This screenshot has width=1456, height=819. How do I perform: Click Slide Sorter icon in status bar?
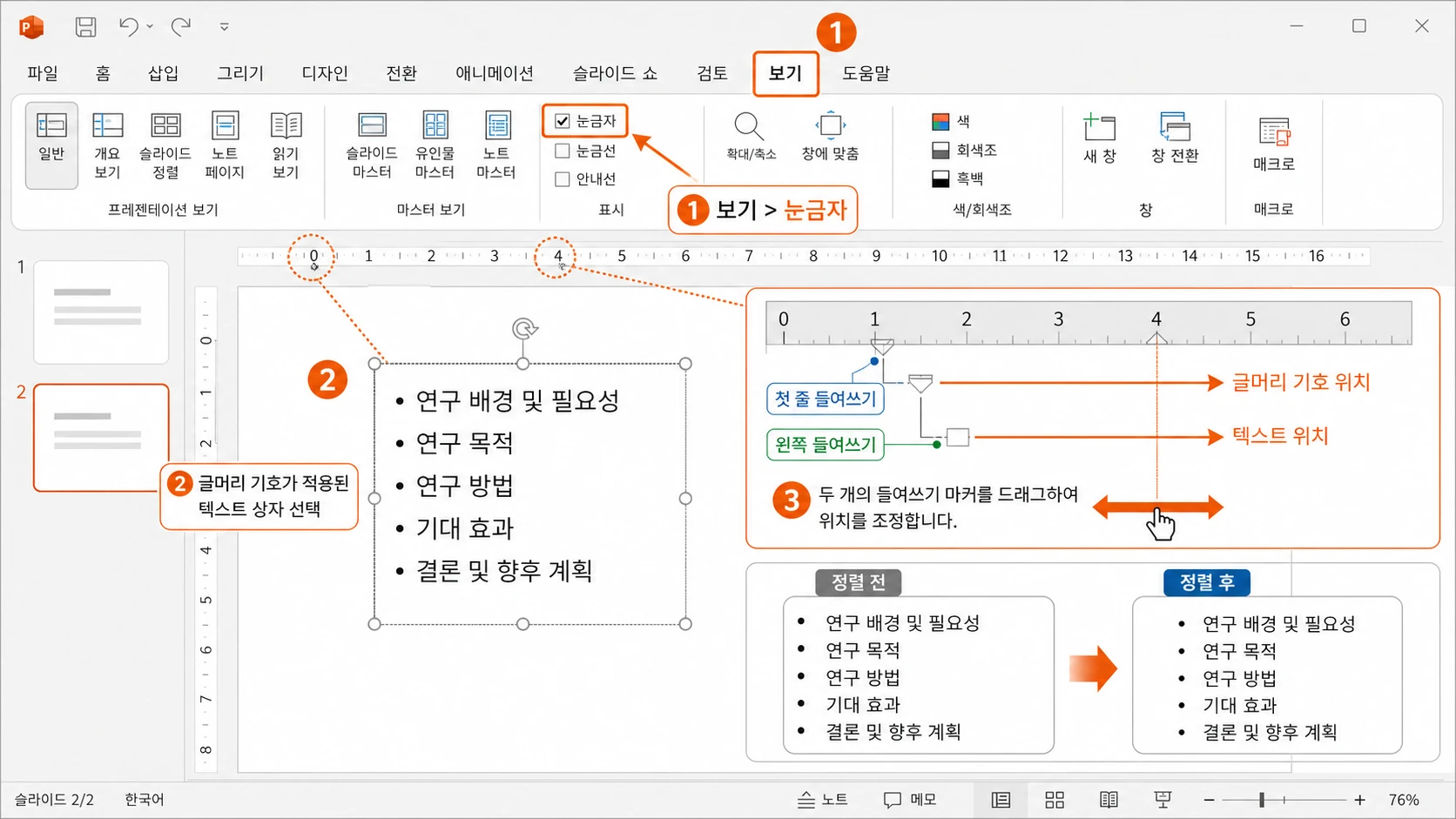point(1055,799)
